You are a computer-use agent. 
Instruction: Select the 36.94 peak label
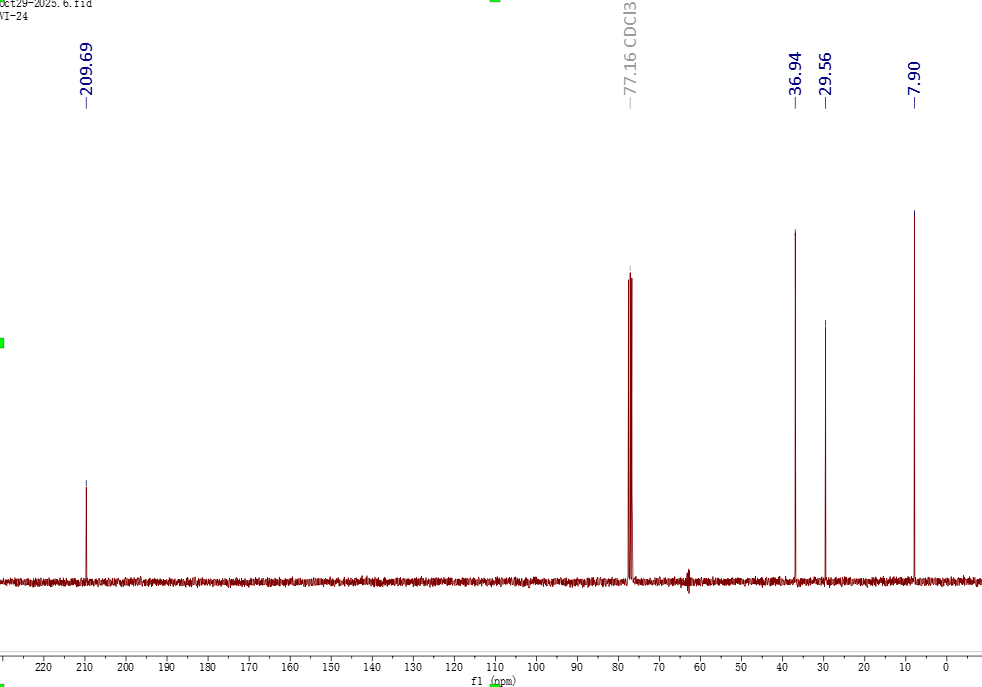(x=795, y=74)
